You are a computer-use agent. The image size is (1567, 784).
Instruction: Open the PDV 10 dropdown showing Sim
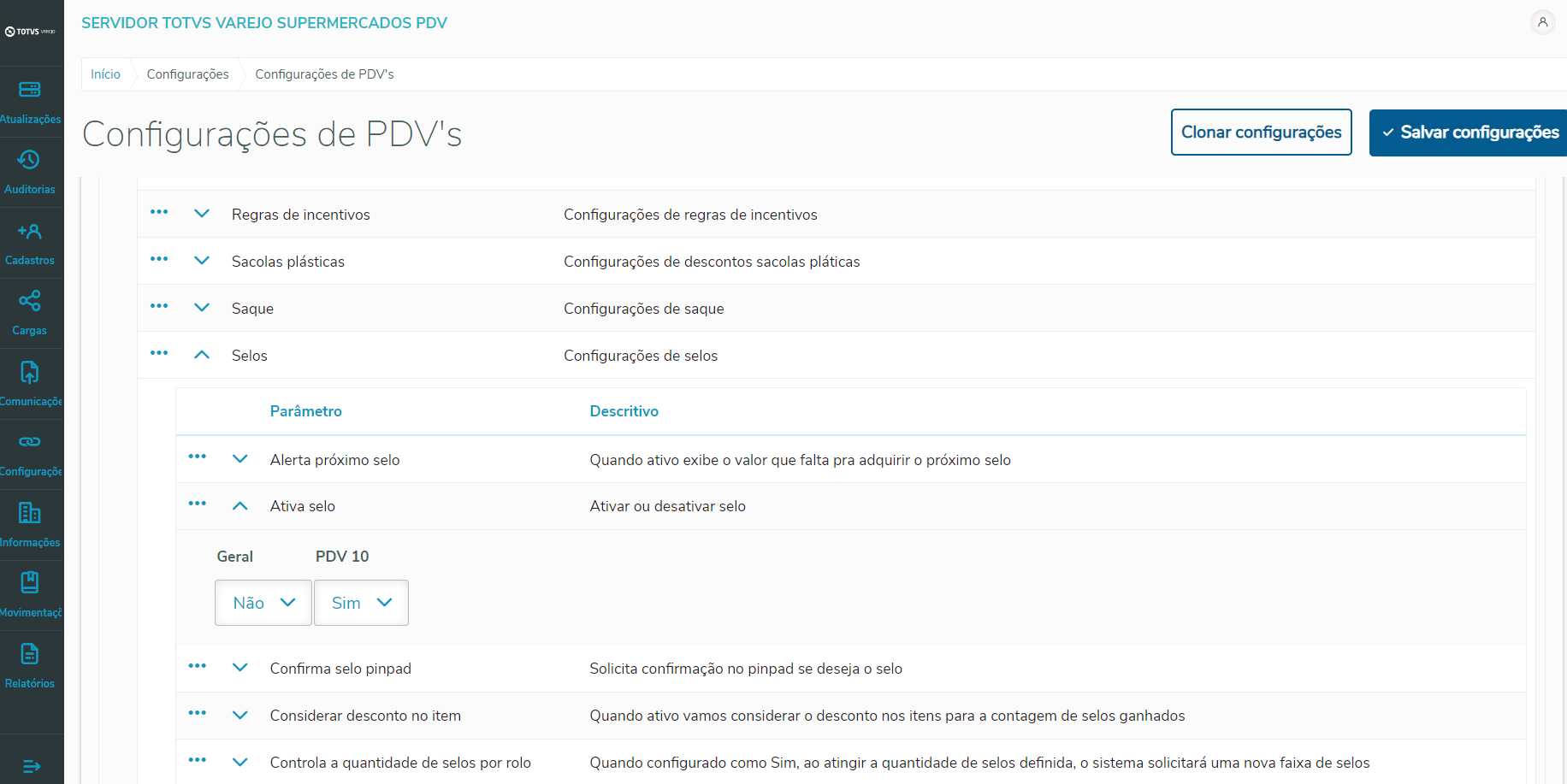361,603
